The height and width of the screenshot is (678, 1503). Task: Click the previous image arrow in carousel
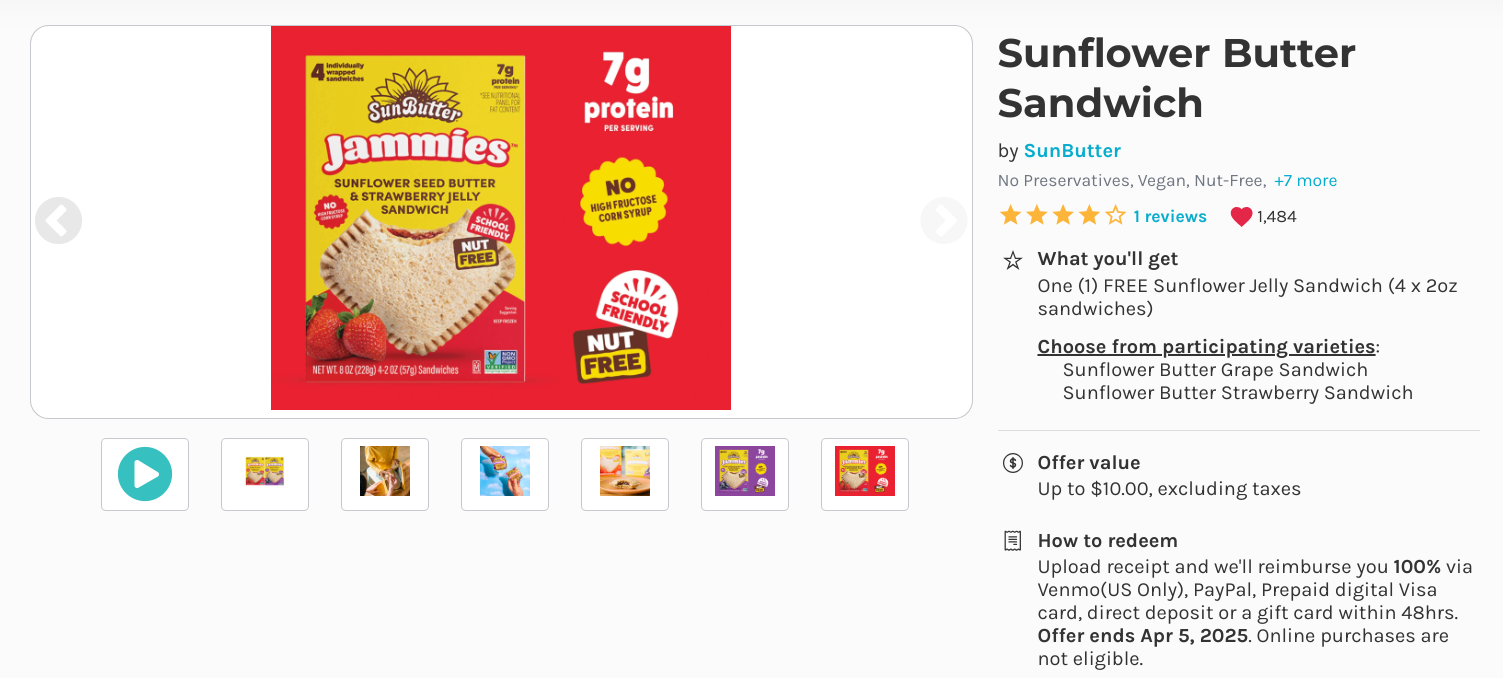tap(58, 221)
